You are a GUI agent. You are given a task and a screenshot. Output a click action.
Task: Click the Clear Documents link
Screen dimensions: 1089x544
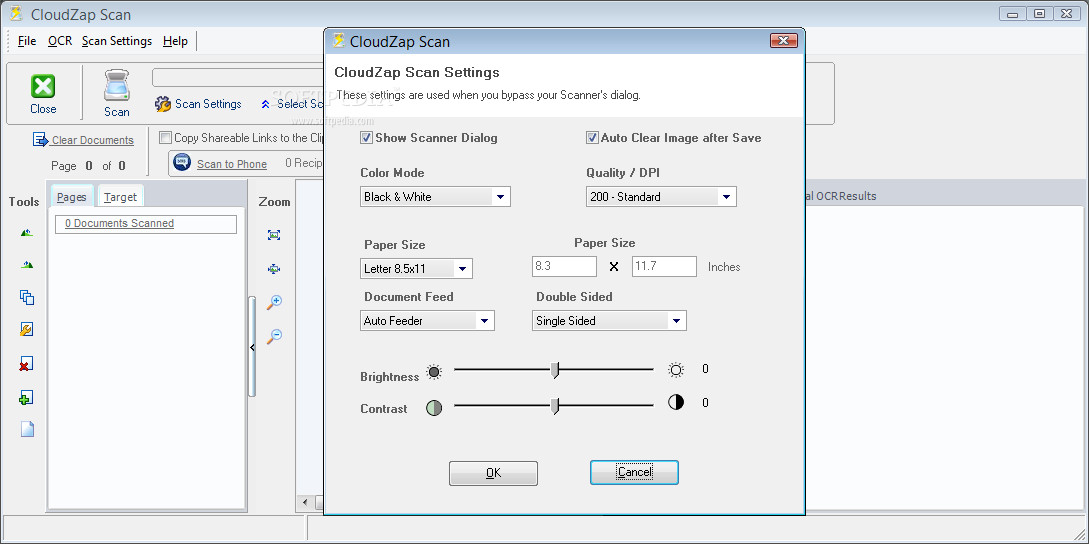point(93,140)
